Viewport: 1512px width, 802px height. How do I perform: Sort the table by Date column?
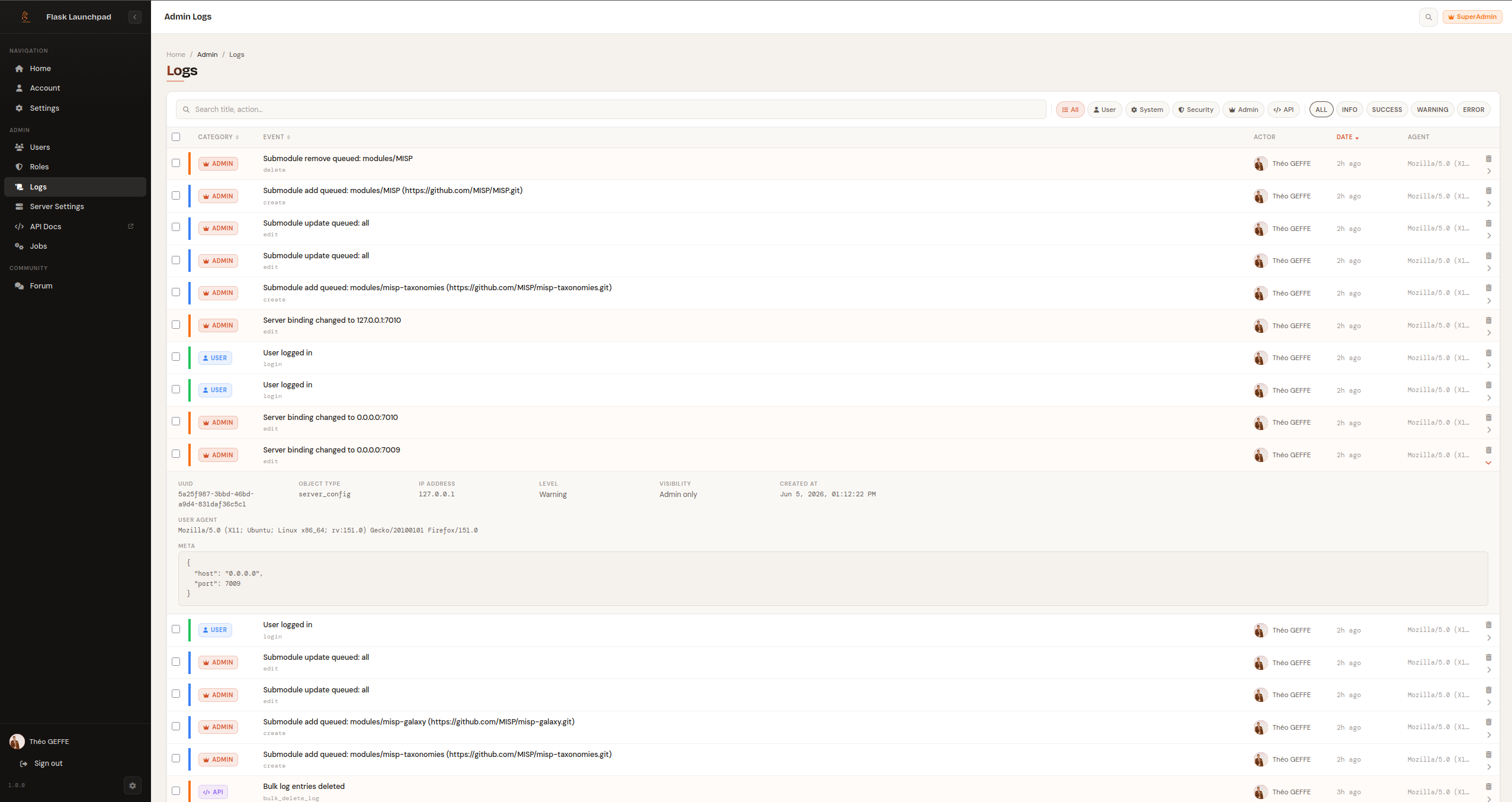click(1347, 137)
